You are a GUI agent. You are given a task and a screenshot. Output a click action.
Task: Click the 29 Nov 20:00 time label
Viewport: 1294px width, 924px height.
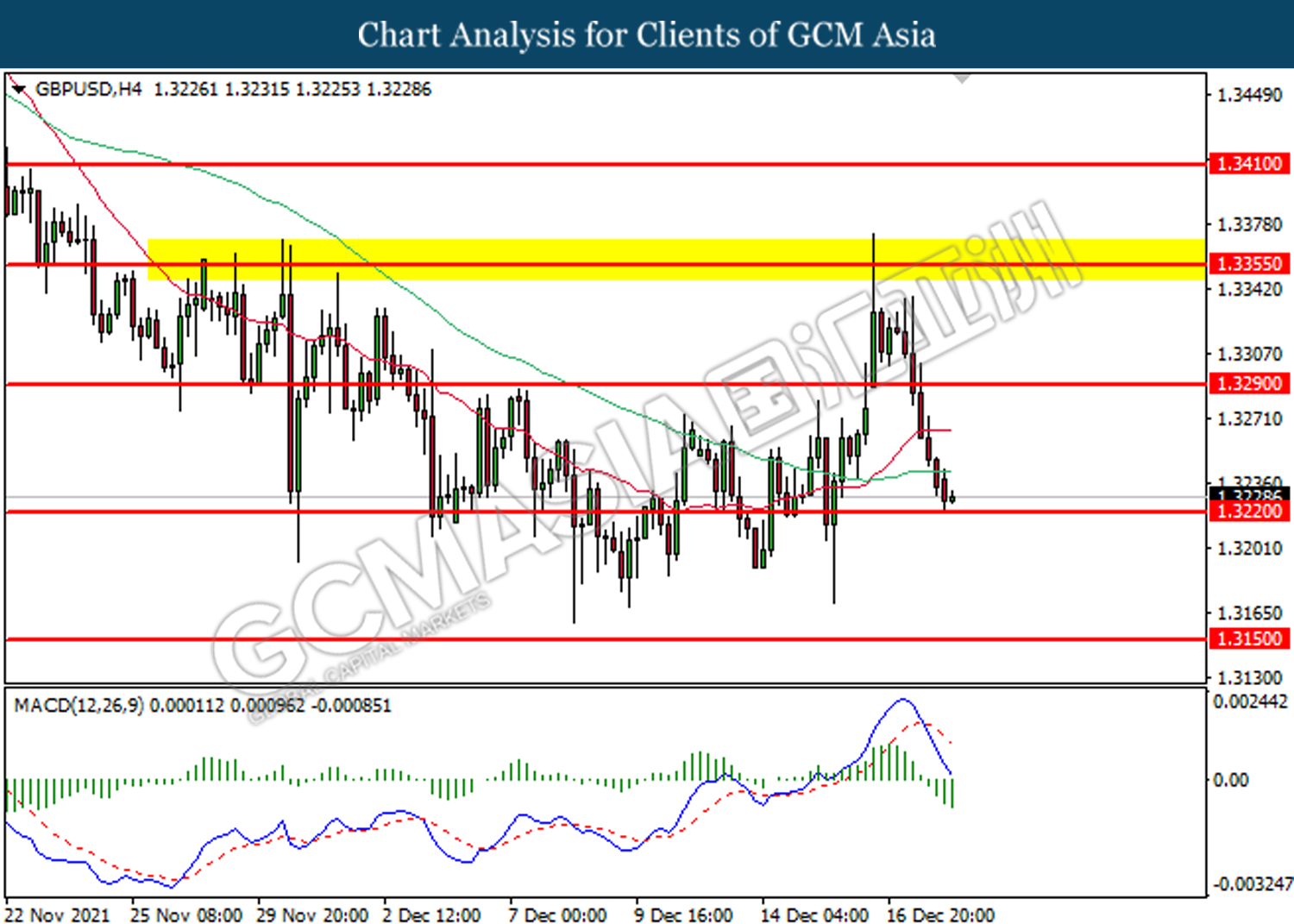312,915
